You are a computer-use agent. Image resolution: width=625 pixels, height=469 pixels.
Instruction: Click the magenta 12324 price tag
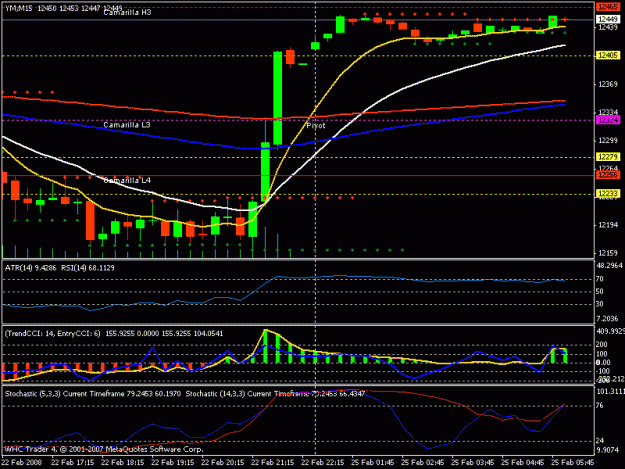pyautogui.click(x=607, y=120)
